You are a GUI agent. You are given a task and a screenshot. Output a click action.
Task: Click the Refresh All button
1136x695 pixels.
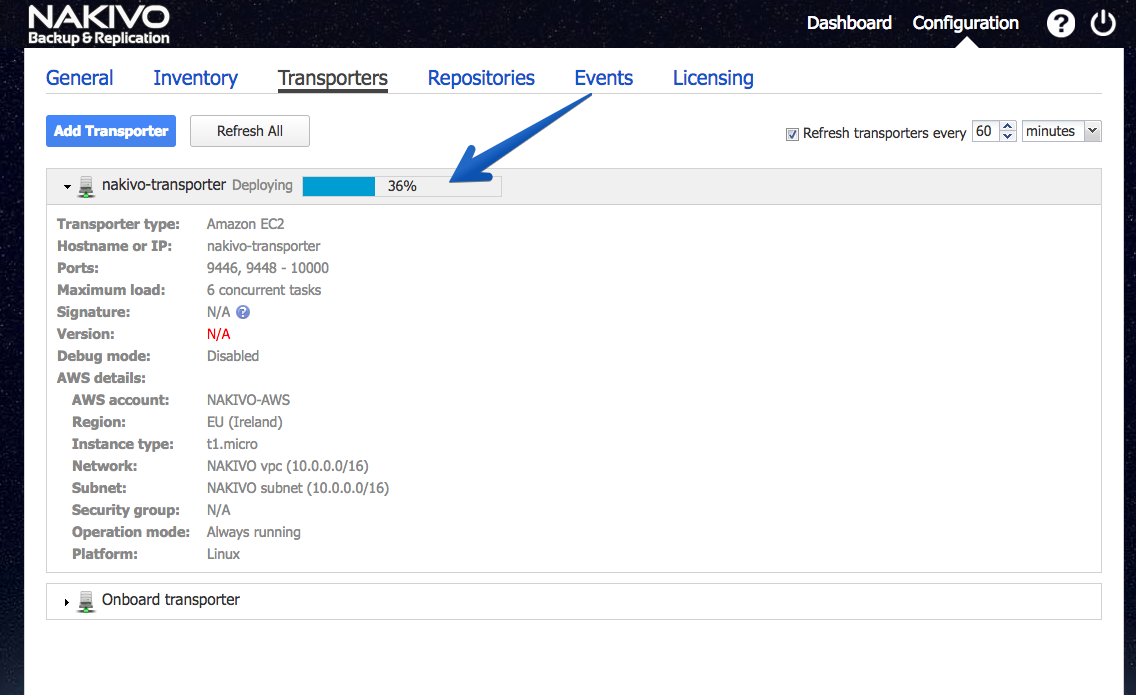point(250,131)
